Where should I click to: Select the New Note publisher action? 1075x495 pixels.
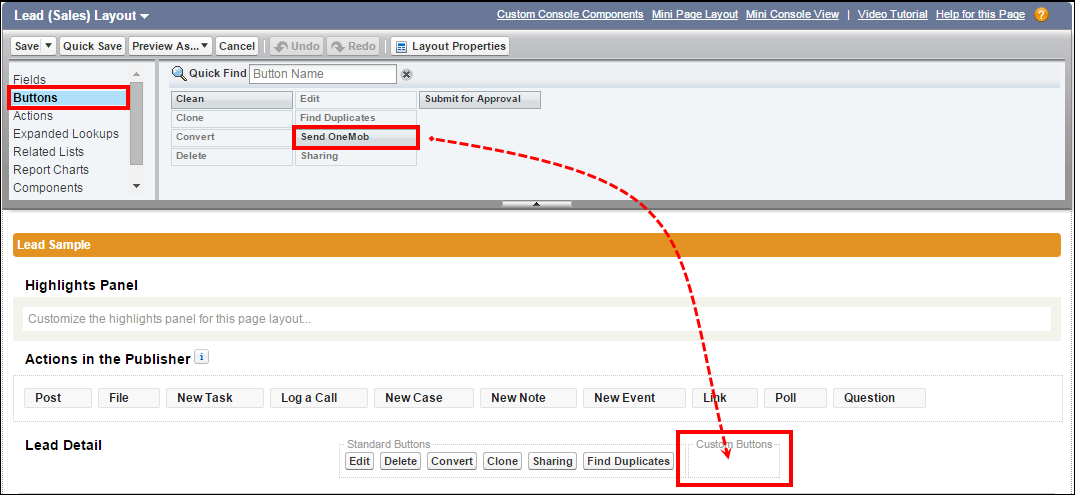point(528,398)
